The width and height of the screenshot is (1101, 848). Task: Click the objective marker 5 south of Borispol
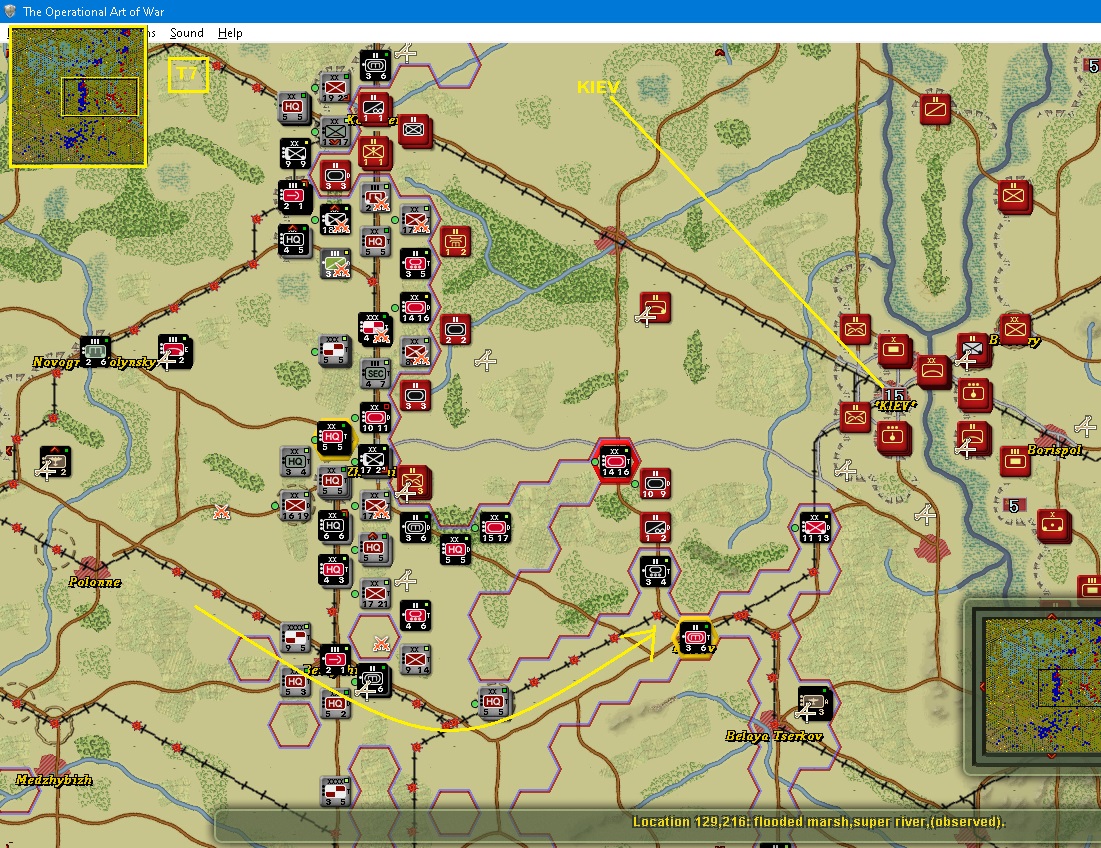coord(1014,505)
